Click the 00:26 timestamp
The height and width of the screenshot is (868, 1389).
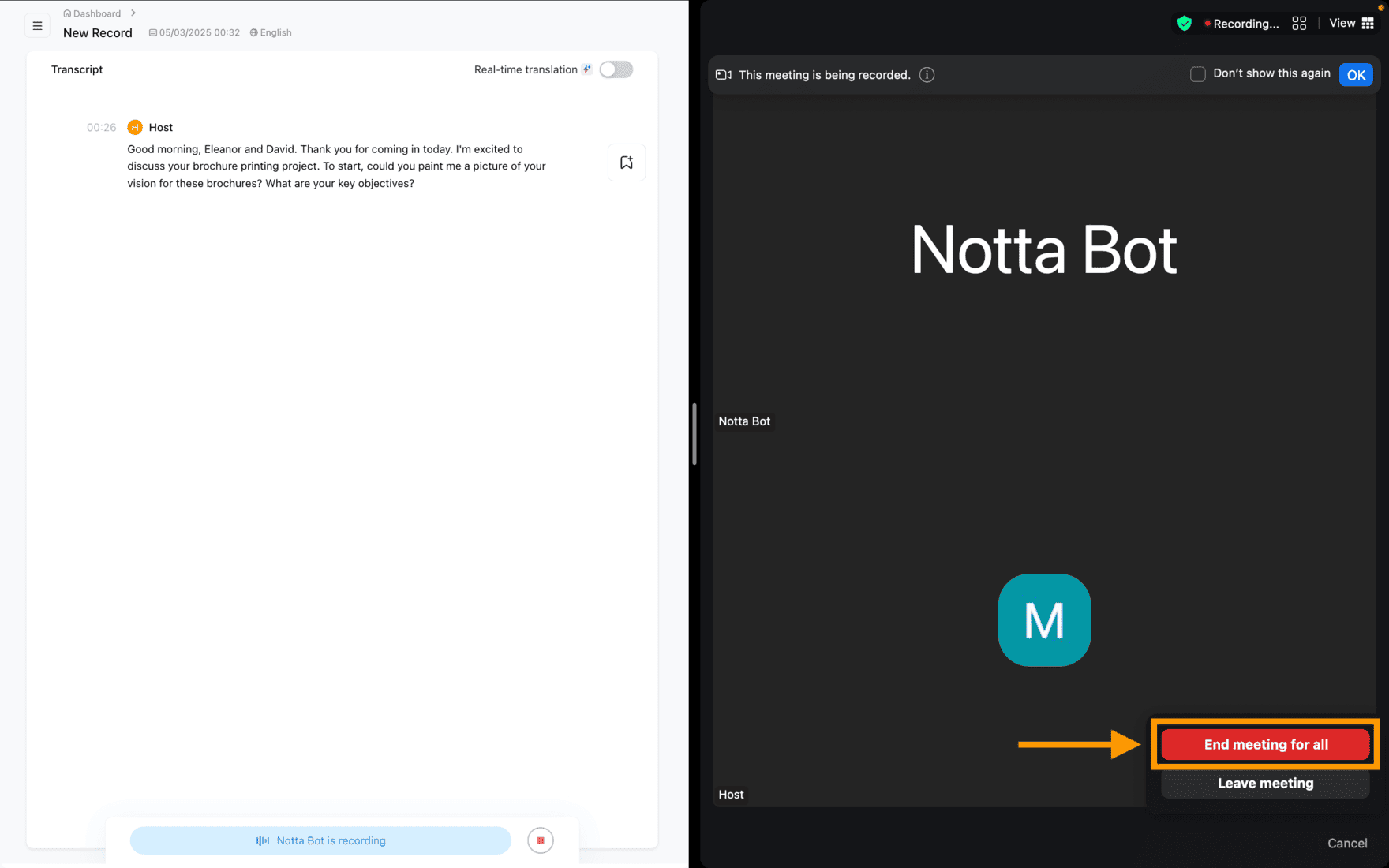[x=102, y=127]
